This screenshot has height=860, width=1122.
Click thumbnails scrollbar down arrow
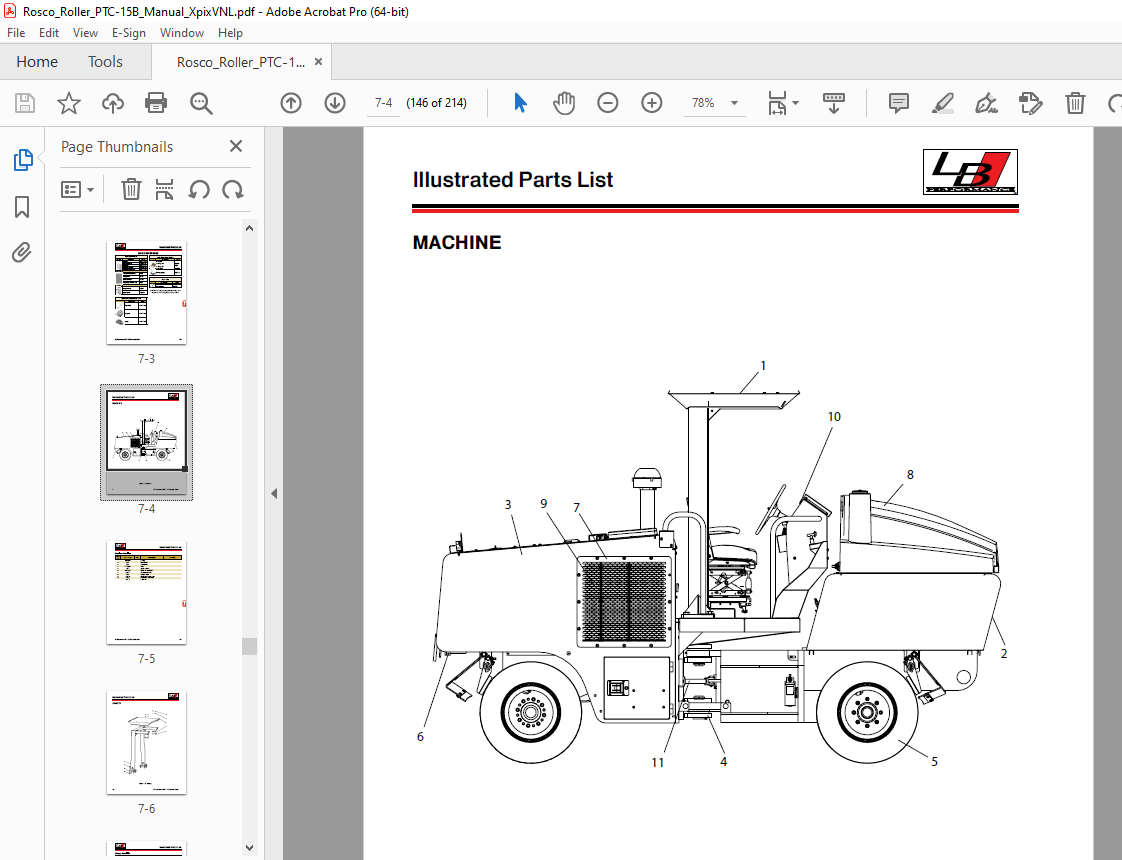(x=249, y=848)
